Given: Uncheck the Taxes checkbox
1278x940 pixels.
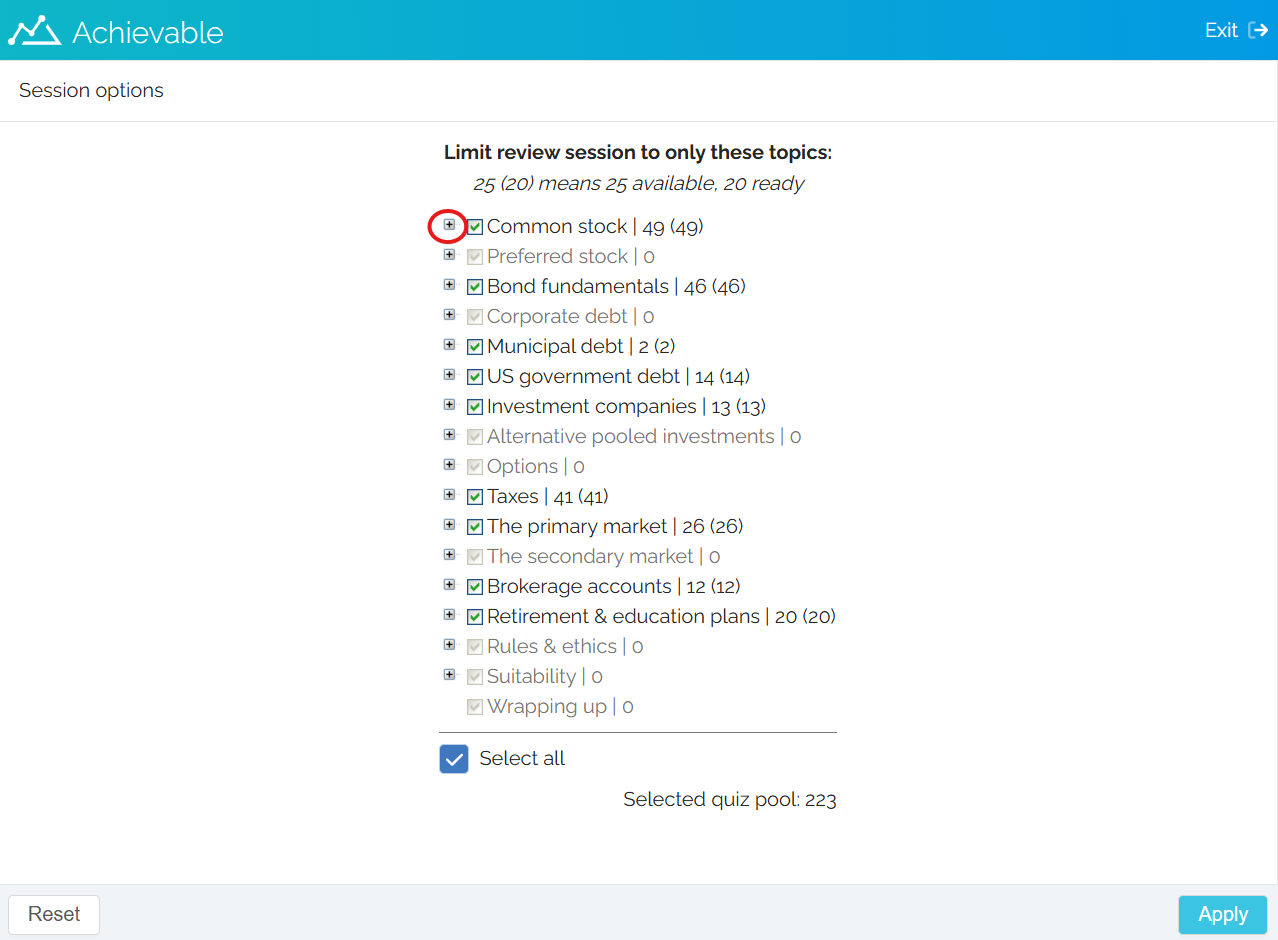Looking at the screenshot, I should pos(475,497).
